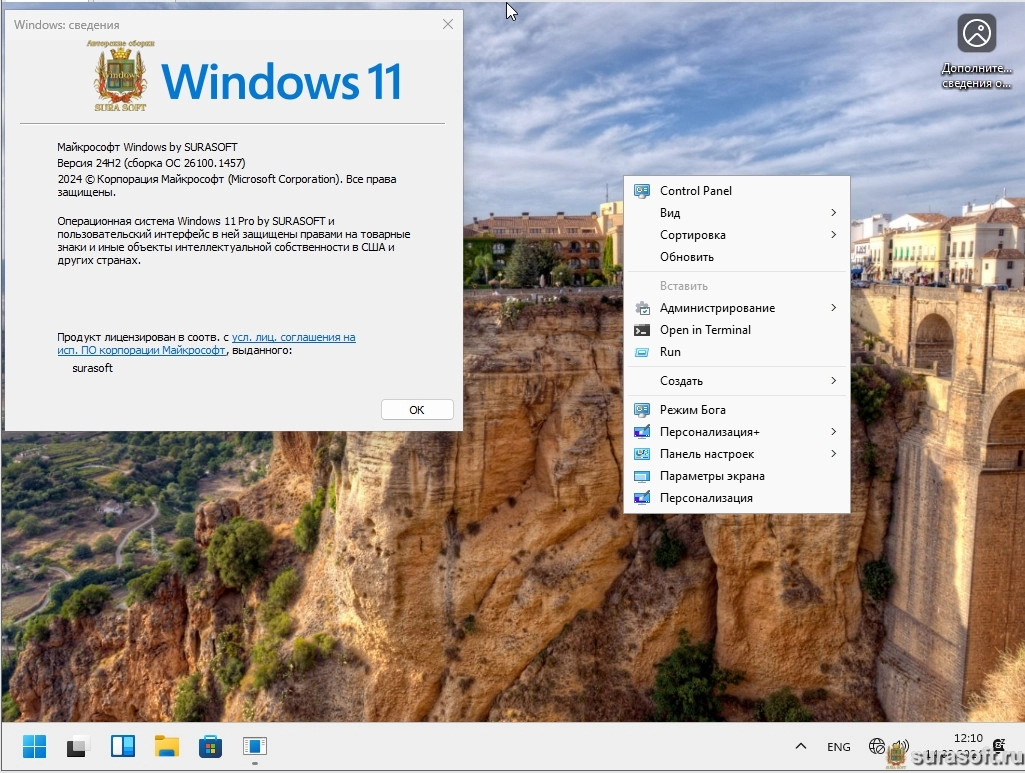The height and width of the screenshot is (773, 1025).
Task: Click the line Майкрософт Windows by SURASOFT
Action: (147, 148)
